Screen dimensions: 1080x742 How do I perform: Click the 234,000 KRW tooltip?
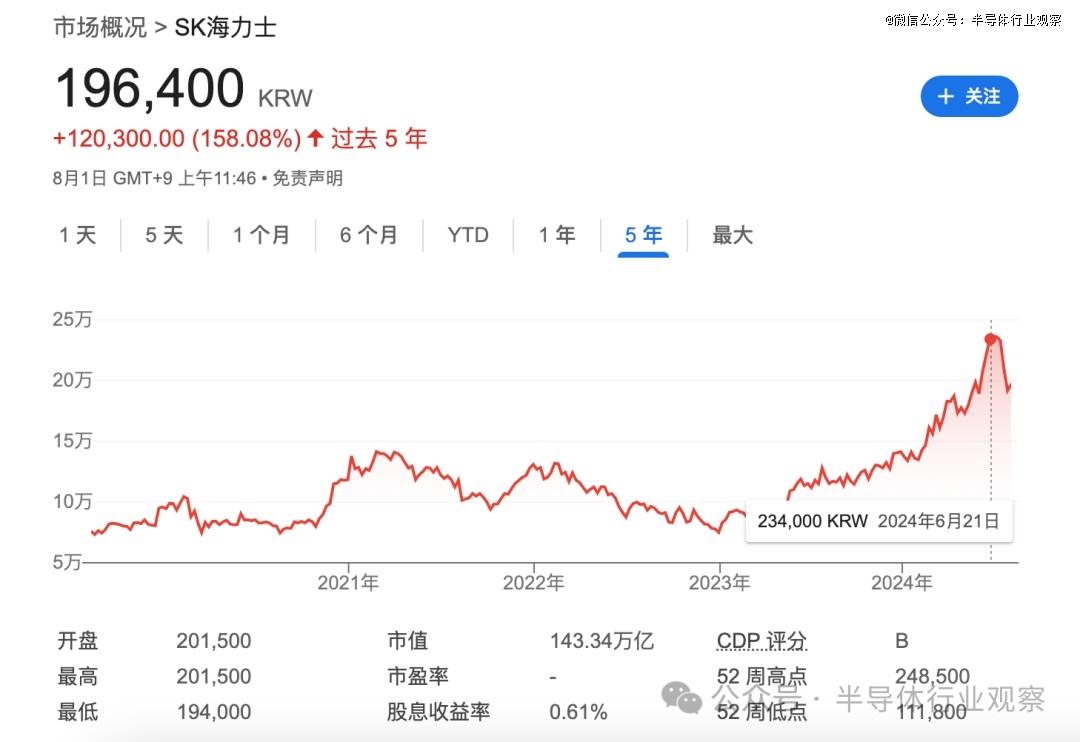click(x=879, y=521)
